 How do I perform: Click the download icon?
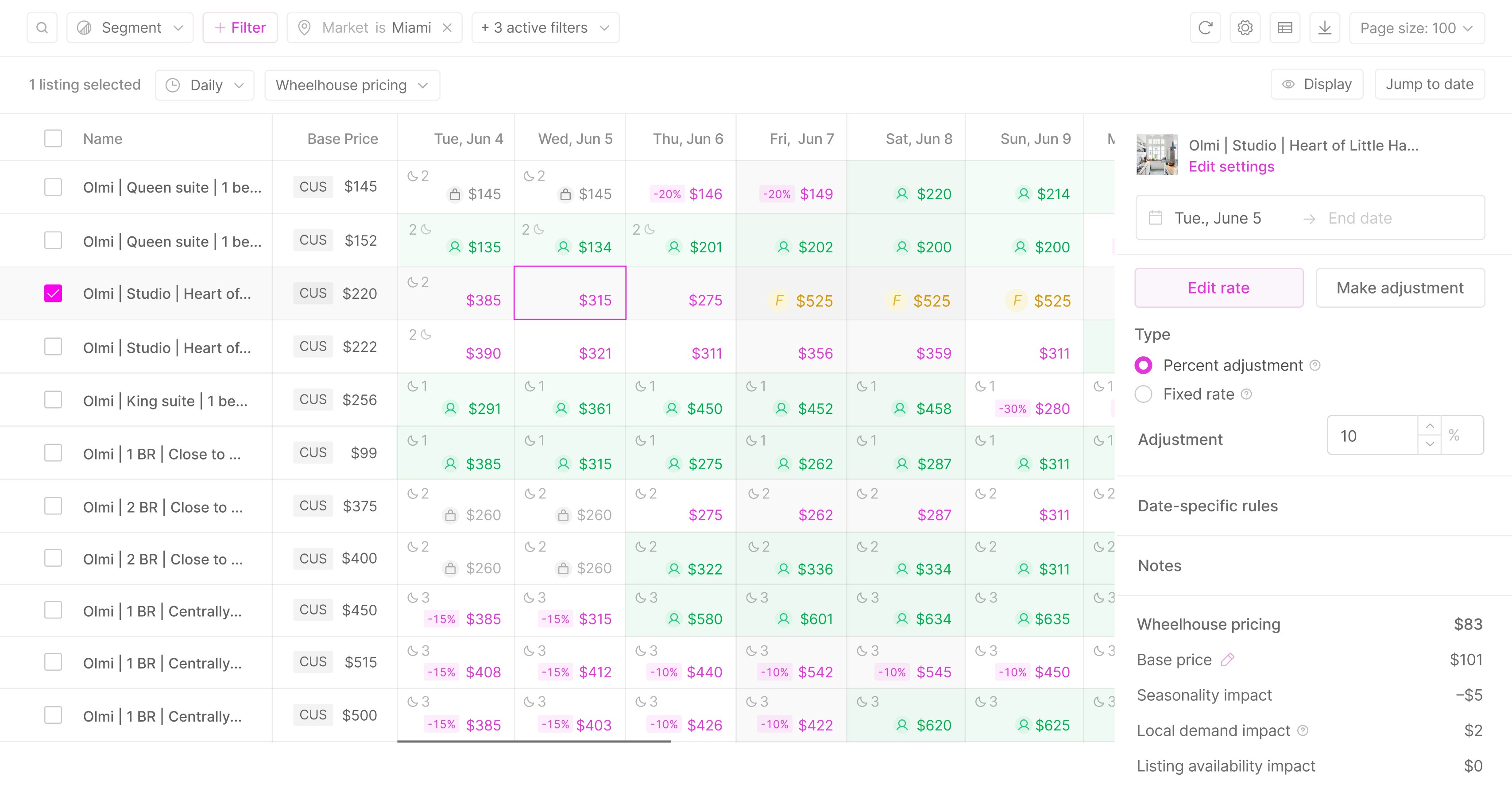click(1325, 27)
